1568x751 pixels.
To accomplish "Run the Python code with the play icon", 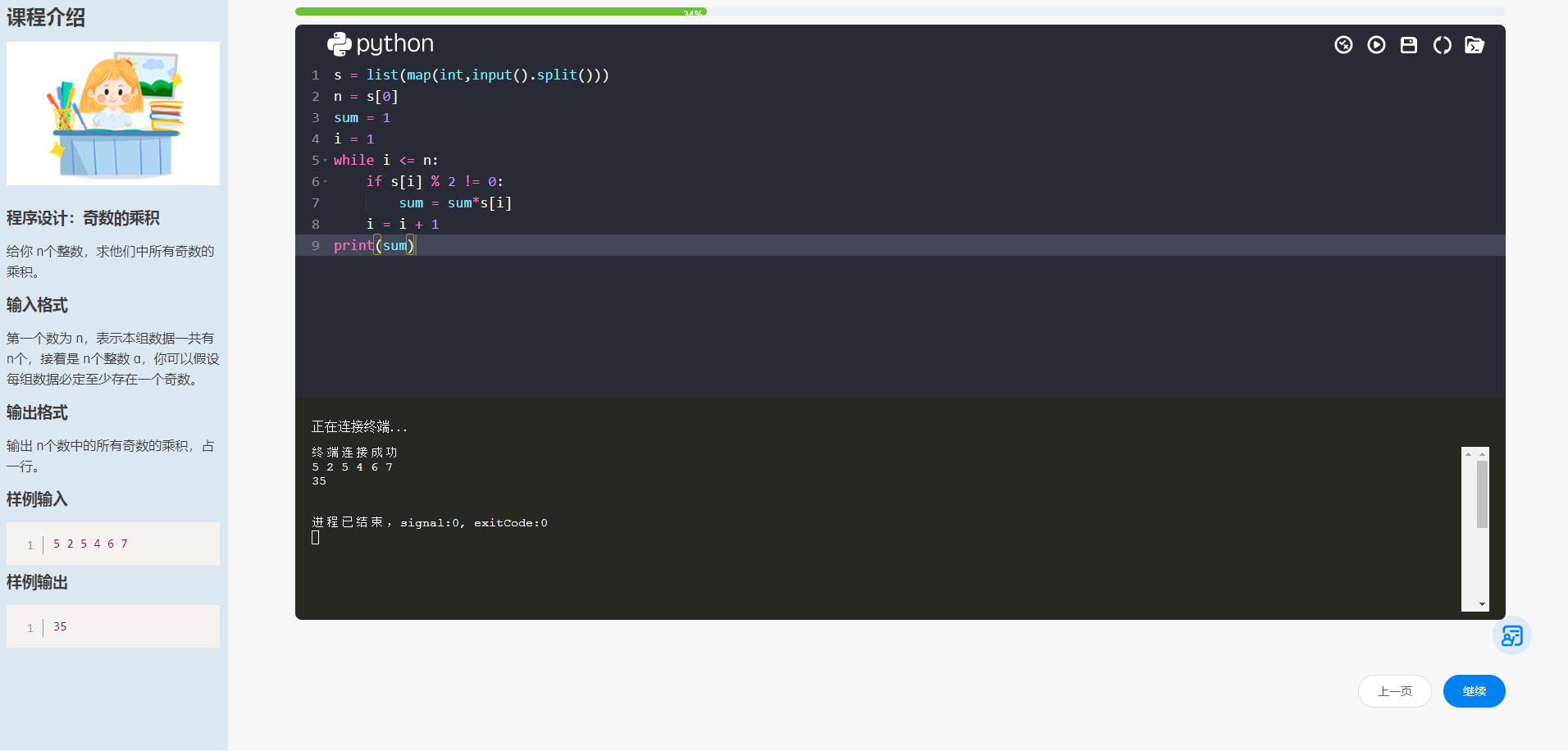I will [1376, 45].
